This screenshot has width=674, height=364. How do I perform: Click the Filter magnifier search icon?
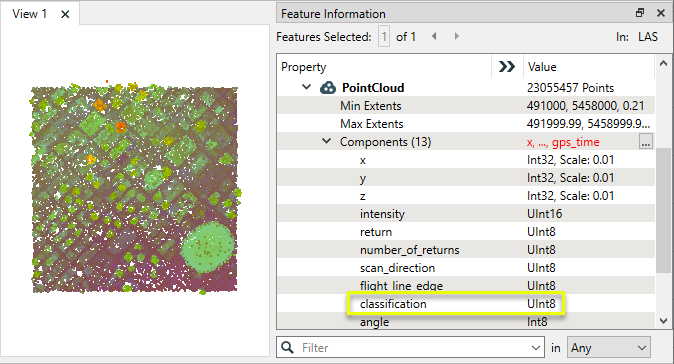(x=288, y=347)
